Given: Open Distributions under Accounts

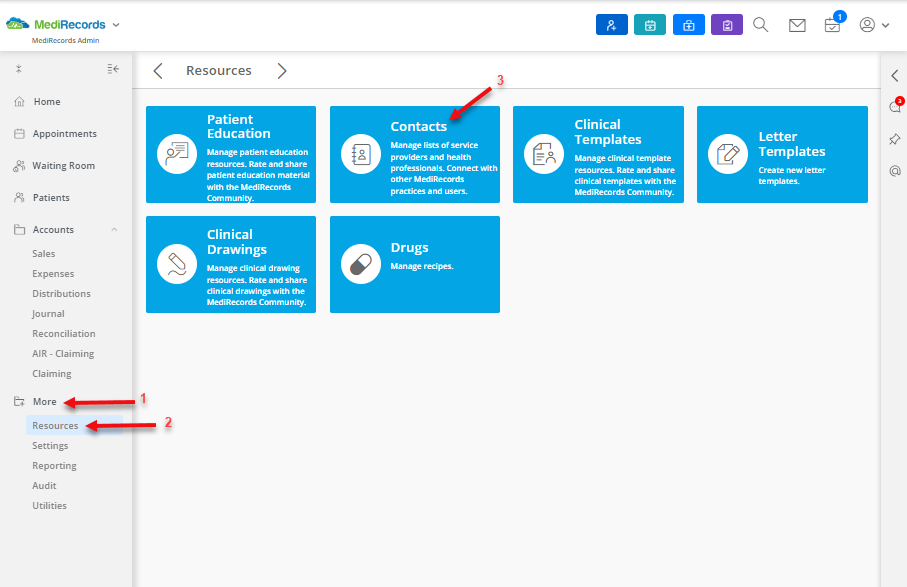Looking at the screenshot, I should (x=61, y=294).
